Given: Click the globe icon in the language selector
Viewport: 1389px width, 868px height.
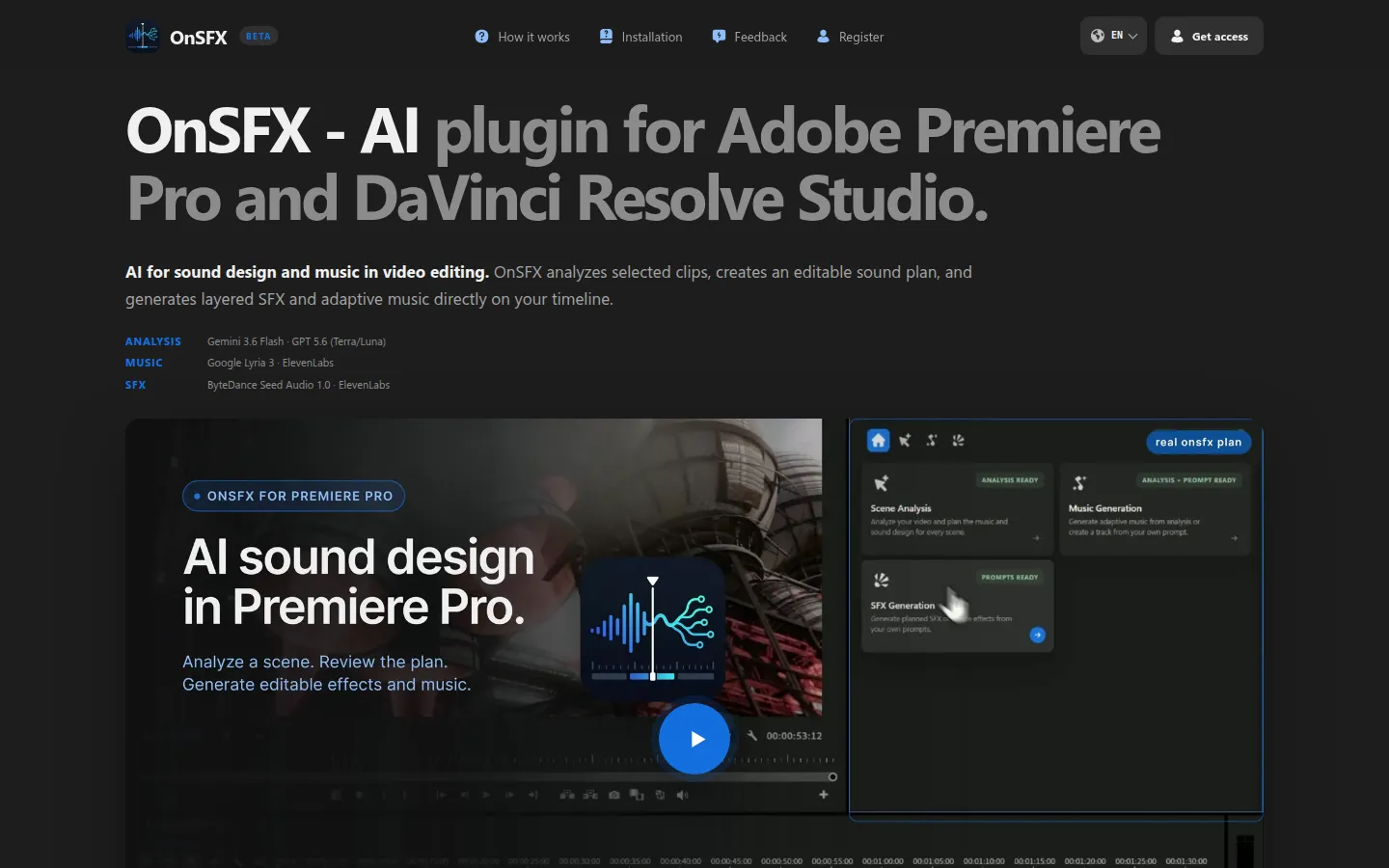Looking at the screenshot, I should pos(1098,36).
